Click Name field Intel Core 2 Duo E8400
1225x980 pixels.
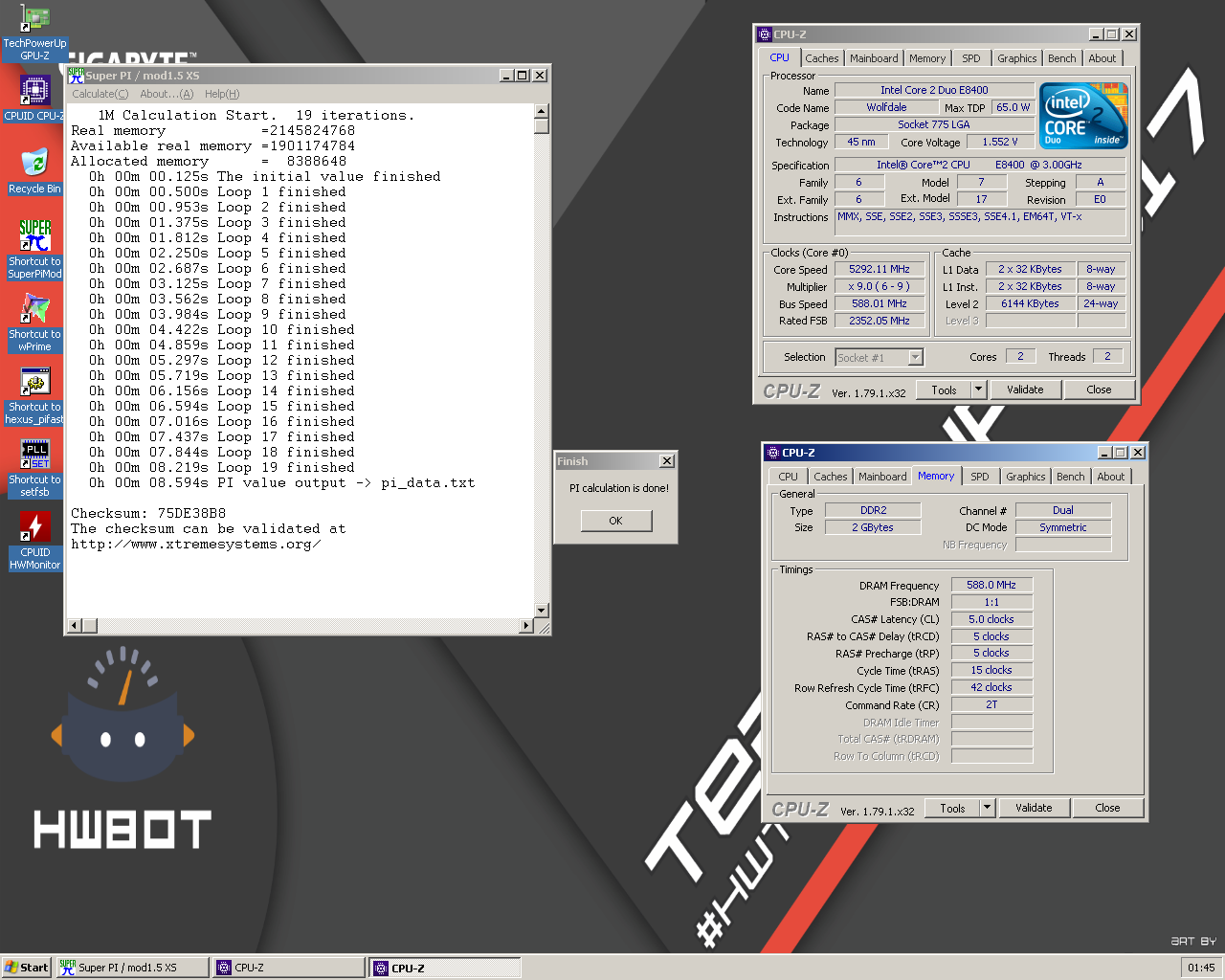[934, 90]
